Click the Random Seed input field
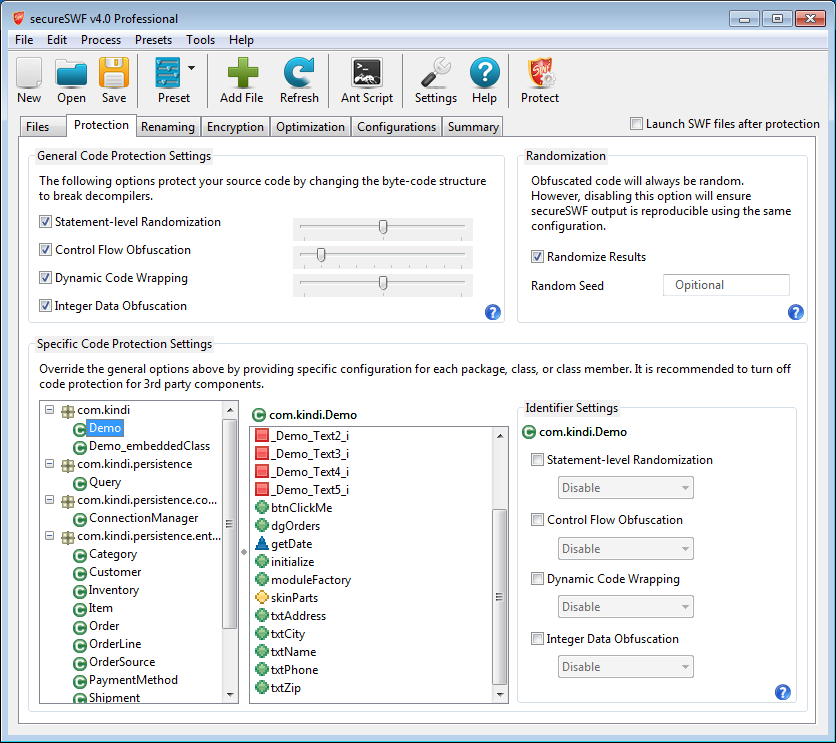The width and height of the screenshot is (836, 743). 726,285
